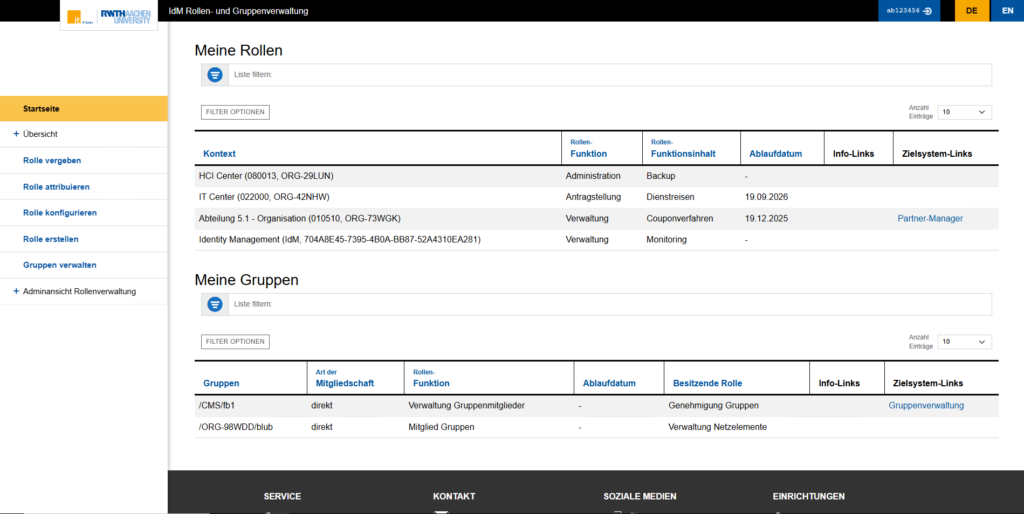Click the KONTAKT footer heading
1024x514 pixels.
(x=454, y=496)
